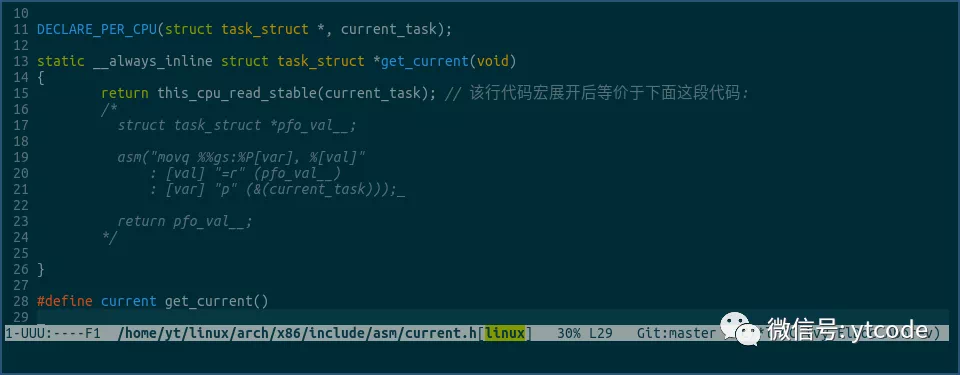Viewport: 960px width, 375px height.
Task: Click the 1-UUU:----F1 status flags
Action: tap(52, 333)
